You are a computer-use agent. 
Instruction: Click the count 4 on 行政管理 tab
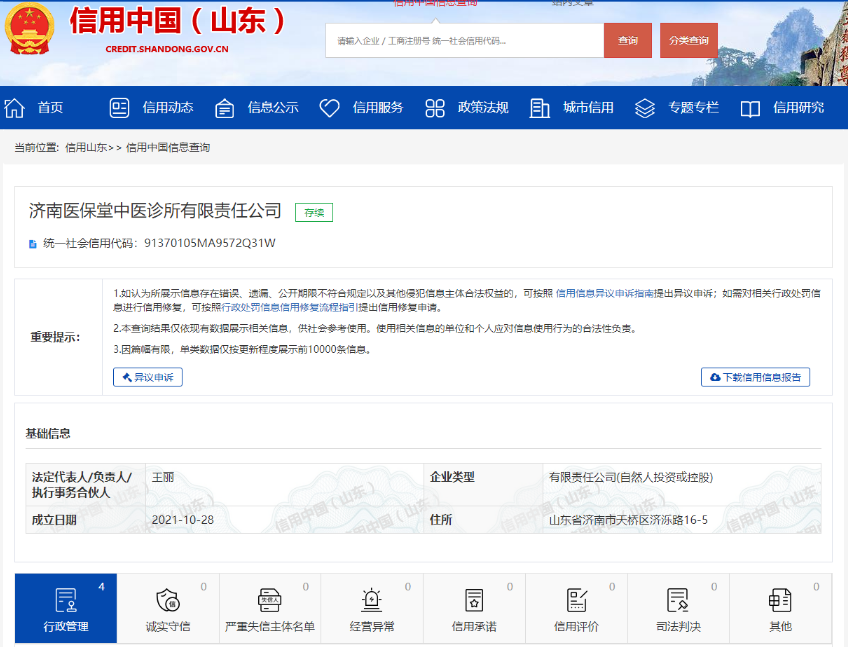coord(102,587)
